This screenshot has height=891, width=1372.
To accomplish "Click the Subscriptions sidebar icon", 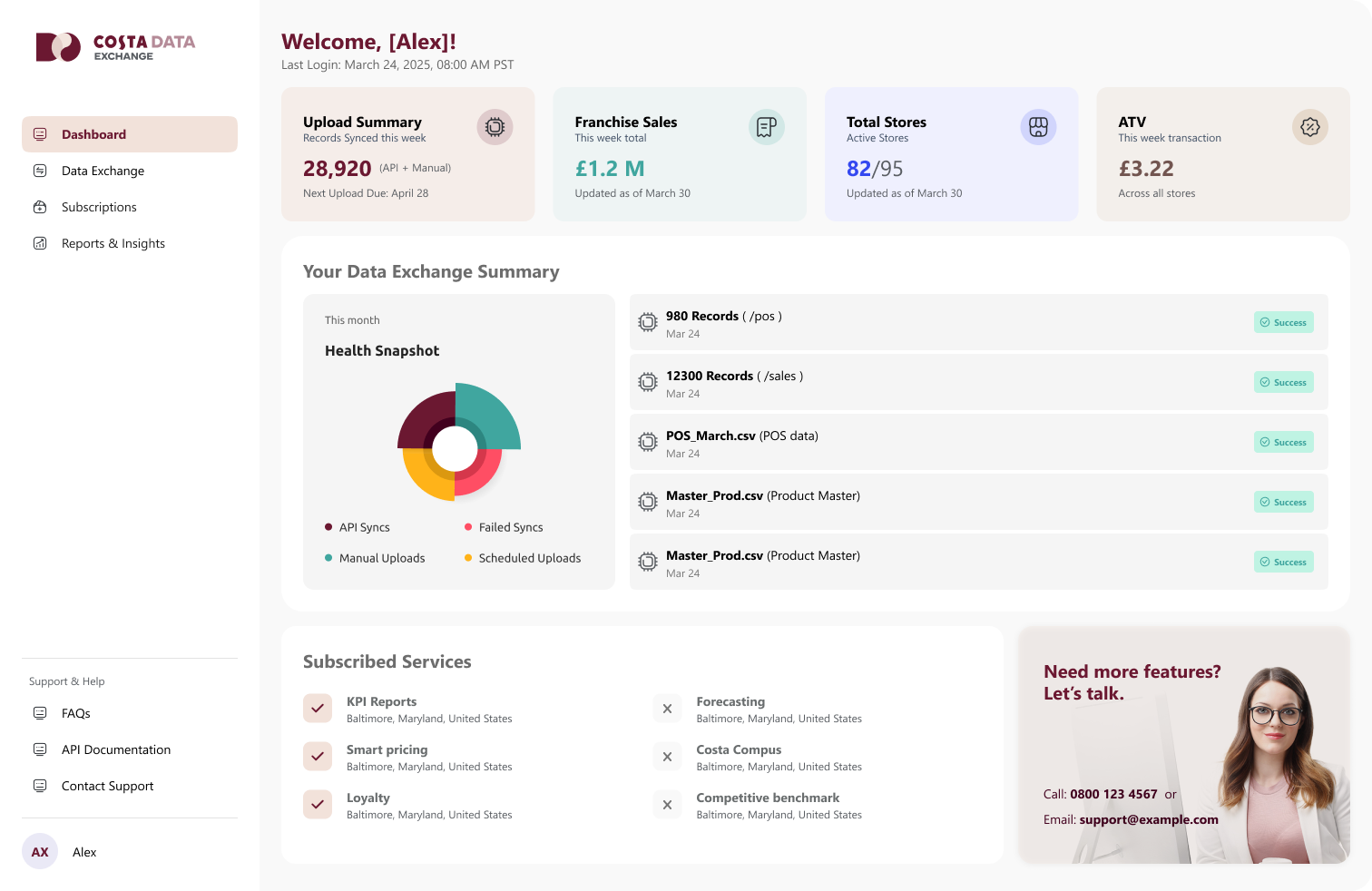I will tap(40, 207).
